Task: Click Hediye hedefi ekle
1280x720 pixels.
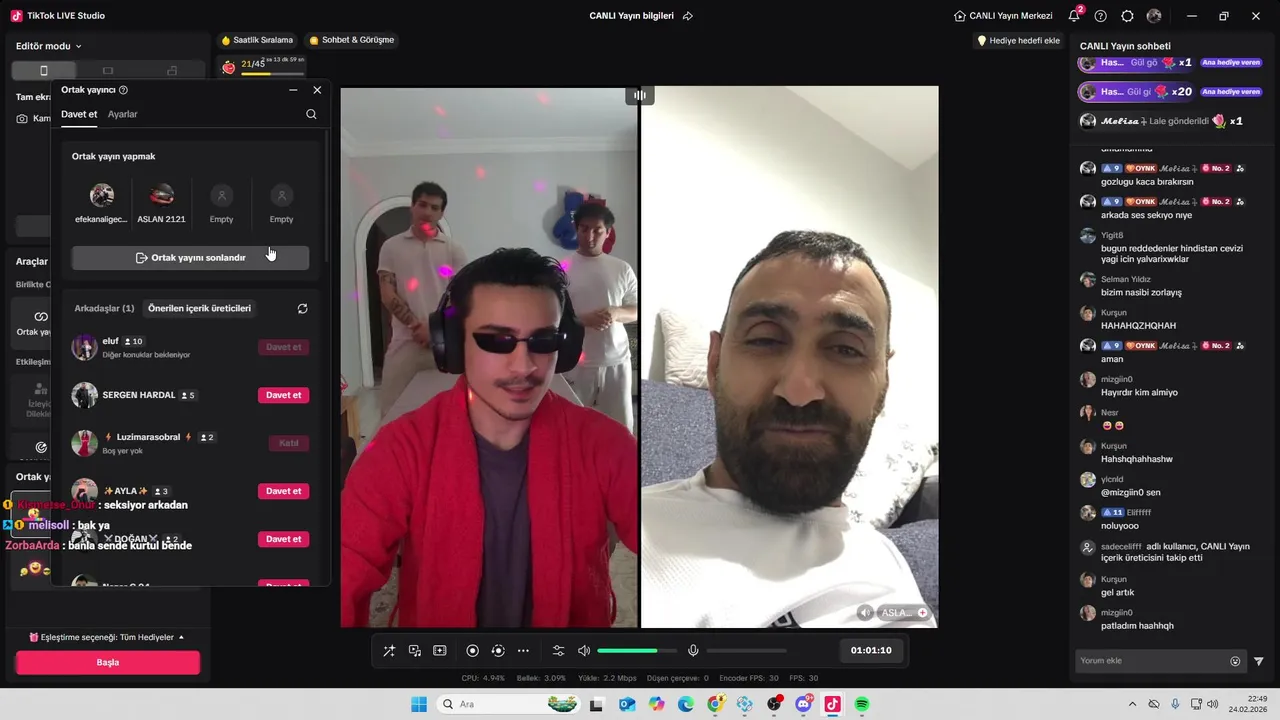Action: coord(1018,40)
